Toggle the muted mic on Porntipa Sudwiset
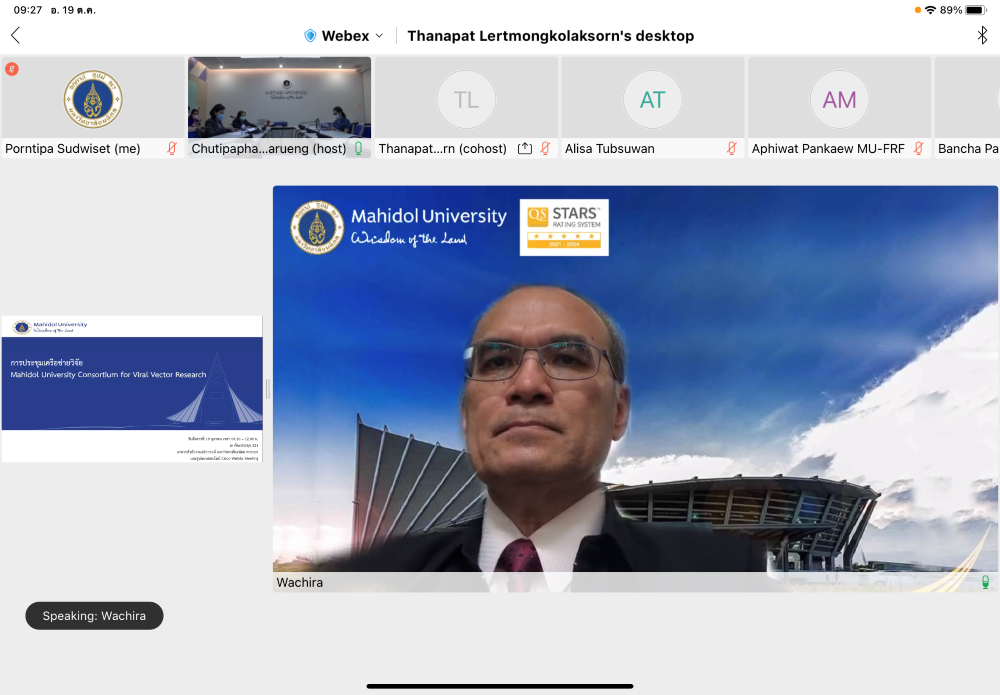 [x=172, y=149]
